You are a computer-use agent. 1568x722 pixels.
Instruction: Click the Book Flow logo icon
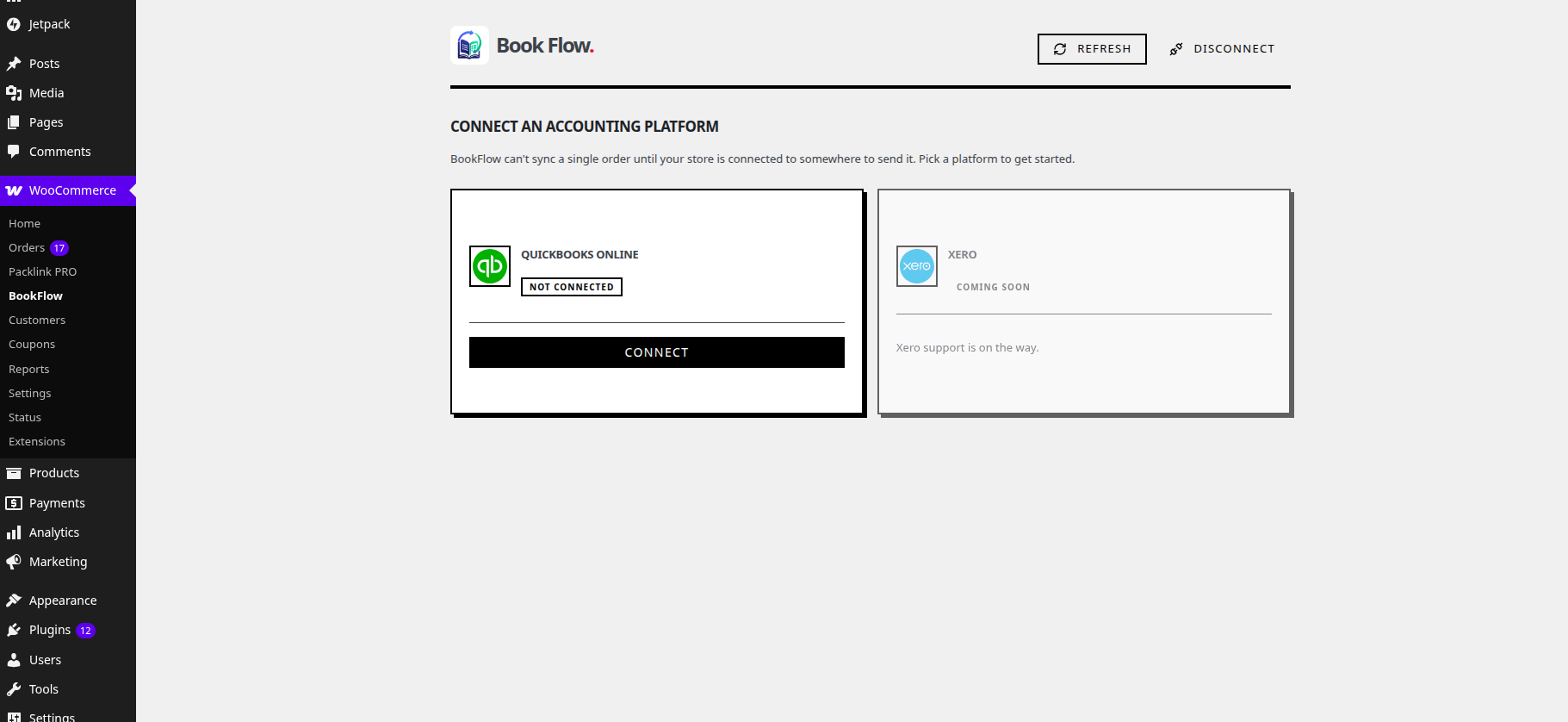pos(469,45)
